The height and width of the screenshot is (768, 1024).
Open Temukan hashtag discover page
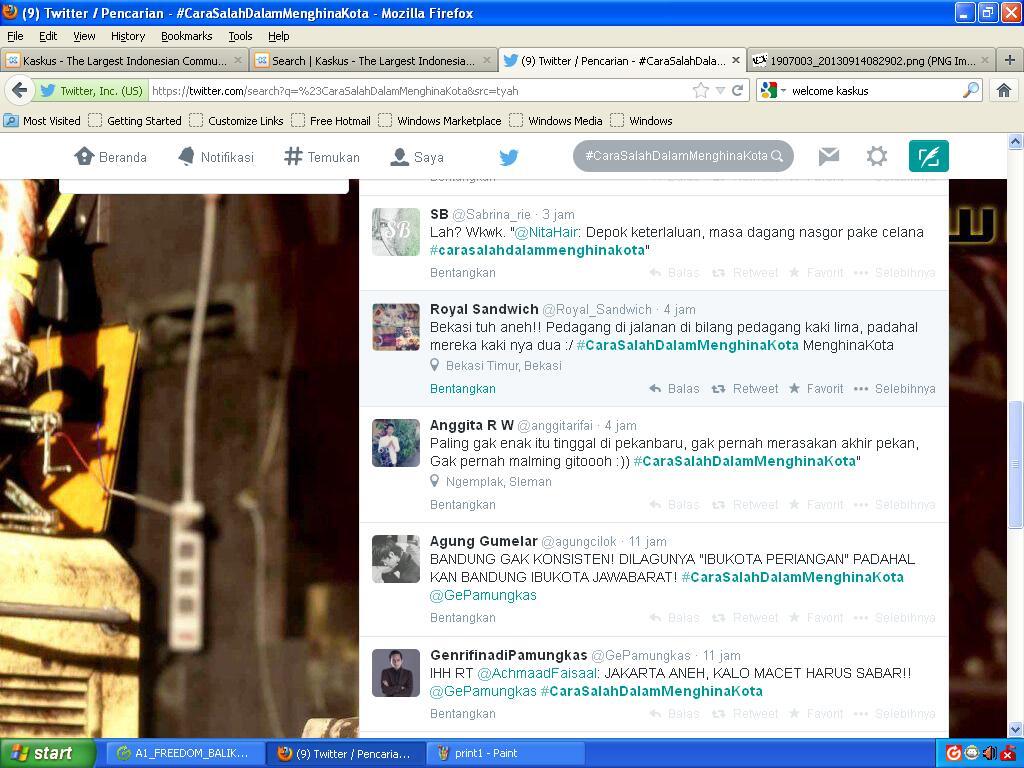[322, 157]
